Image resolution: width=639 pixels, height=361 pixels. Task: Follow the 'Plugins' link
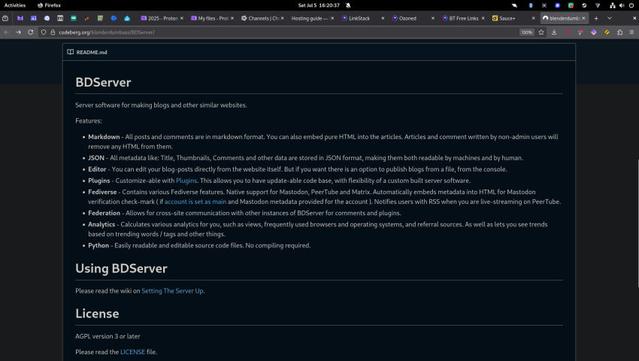[186, 180]
